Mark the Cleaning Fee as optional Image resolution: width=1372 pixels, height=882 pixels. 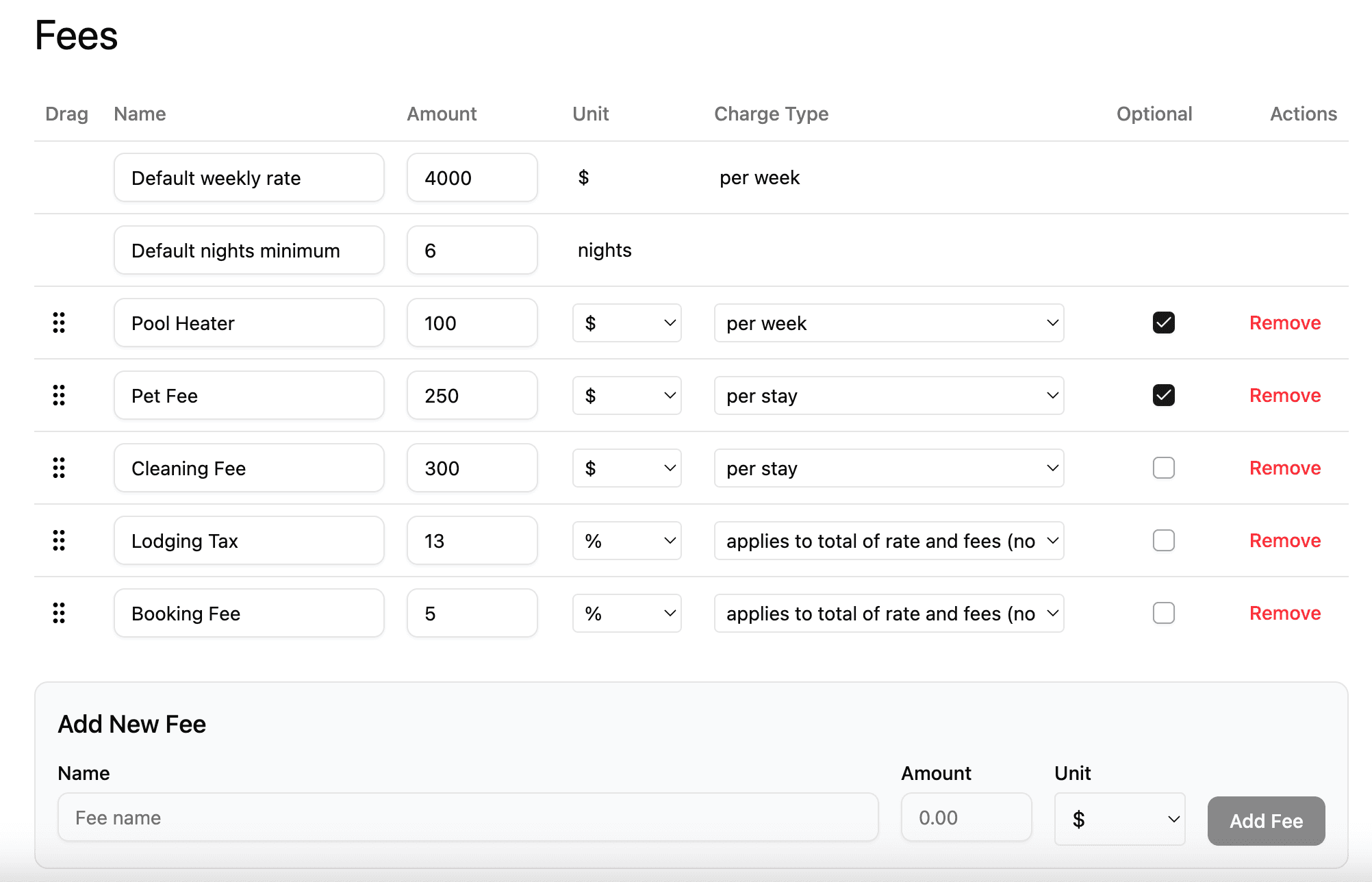click(x=1163, y=468)
